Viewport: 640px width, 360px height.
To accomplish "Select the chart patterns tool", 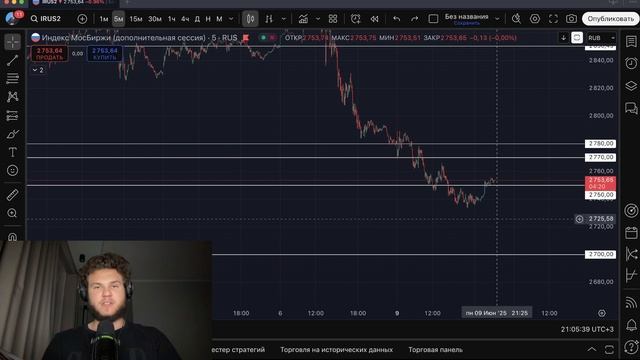I will [13, 97].
